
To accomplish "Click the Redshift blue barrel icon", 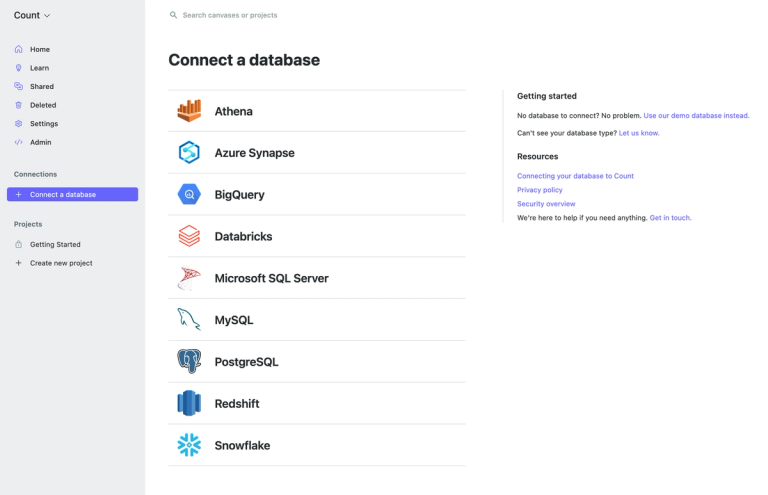I will click(x=189, y=403).
